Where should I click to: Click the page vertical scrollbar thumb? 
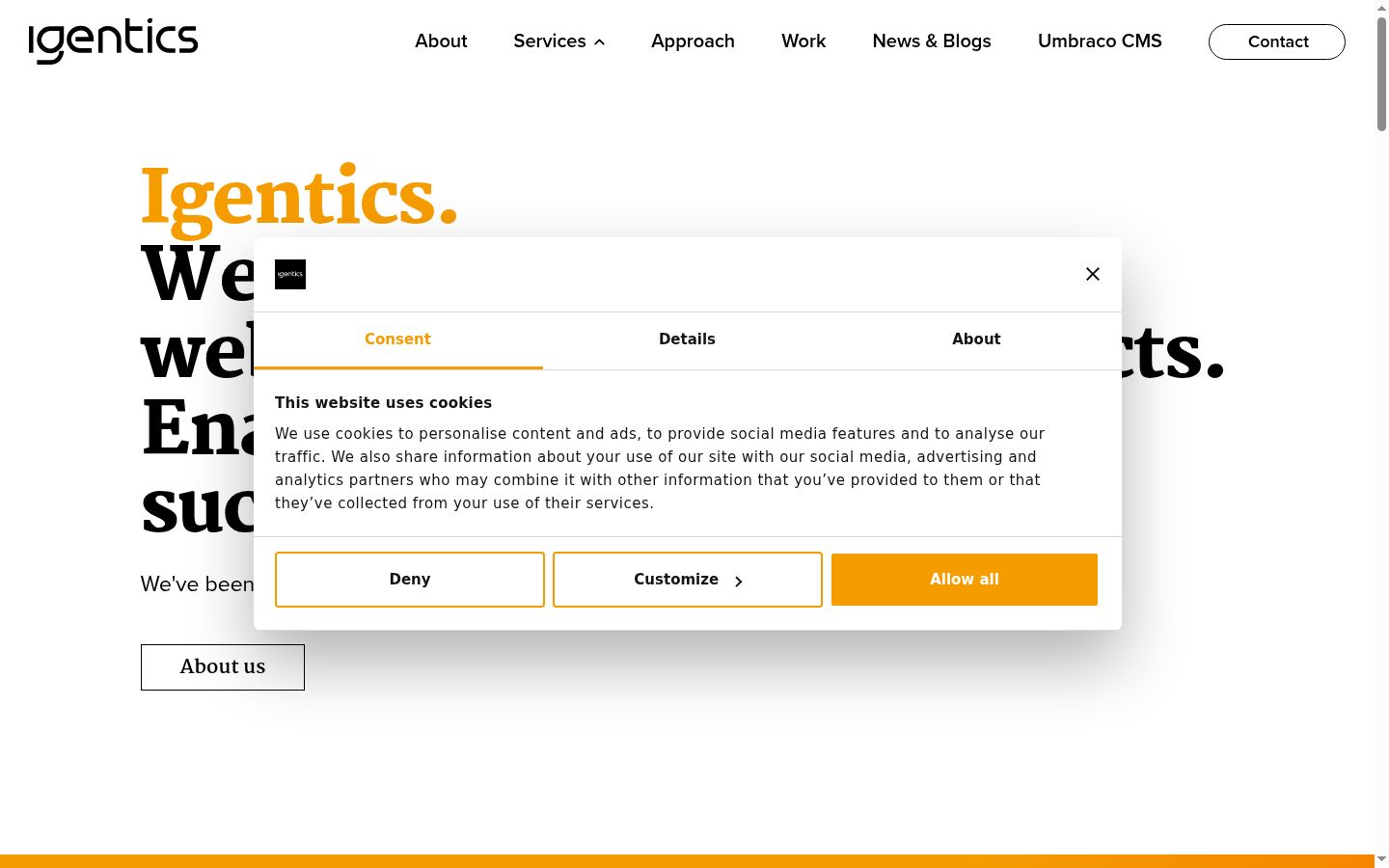tap(1381, 72)
